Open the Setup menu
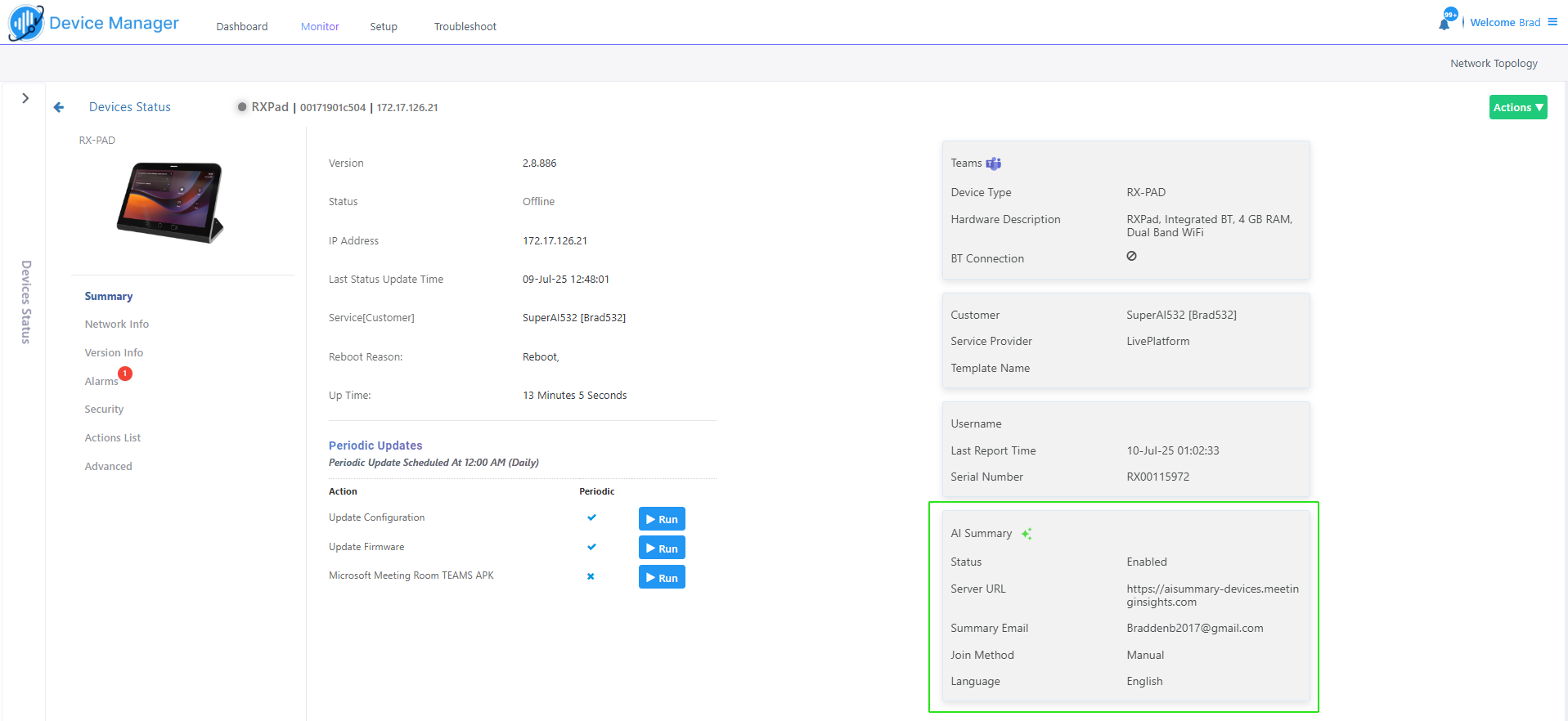 coord(384,27)
